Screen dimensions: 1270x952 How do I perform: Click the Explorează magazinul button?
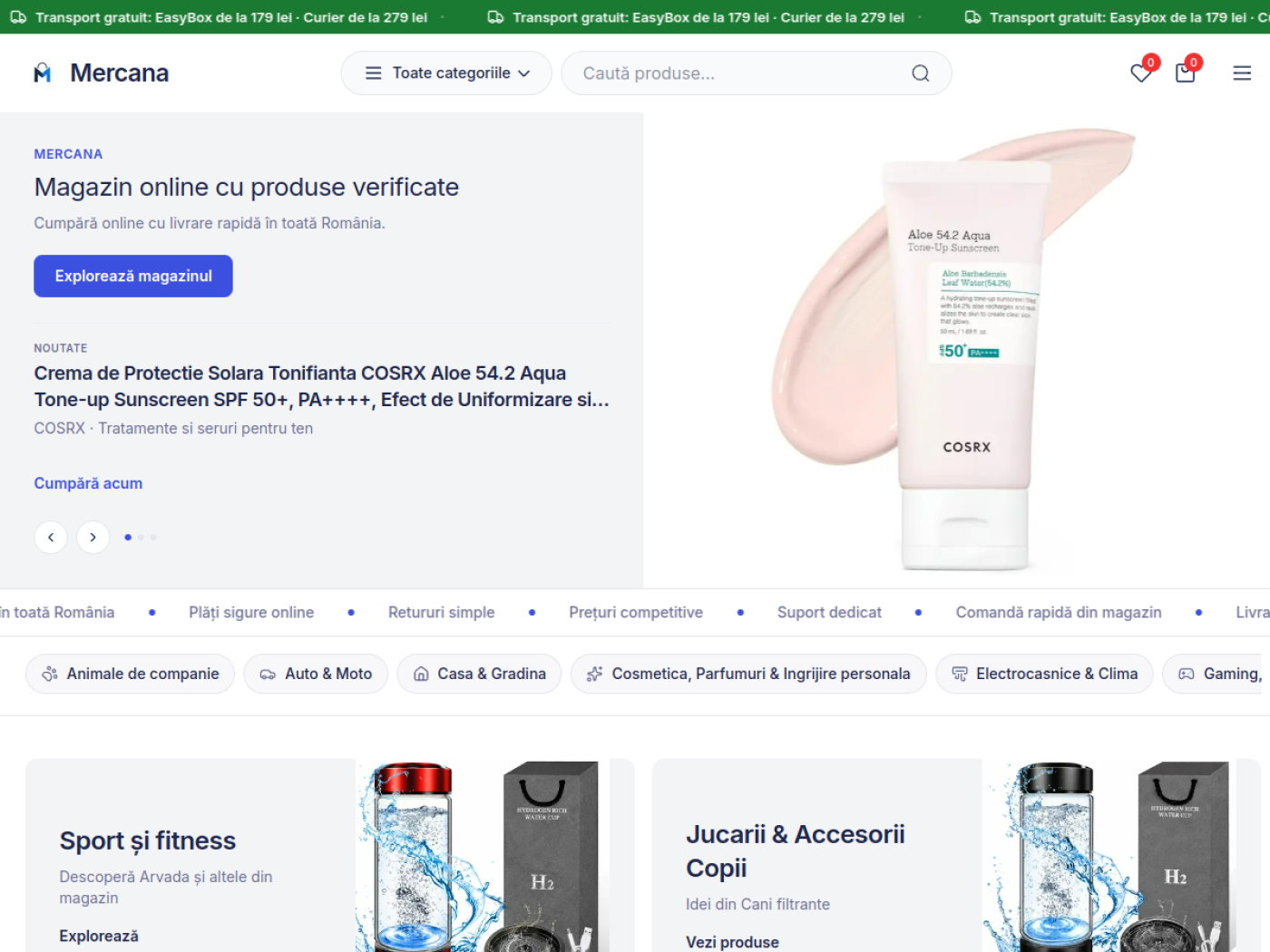pyautogui.click(x=133, y=276)
